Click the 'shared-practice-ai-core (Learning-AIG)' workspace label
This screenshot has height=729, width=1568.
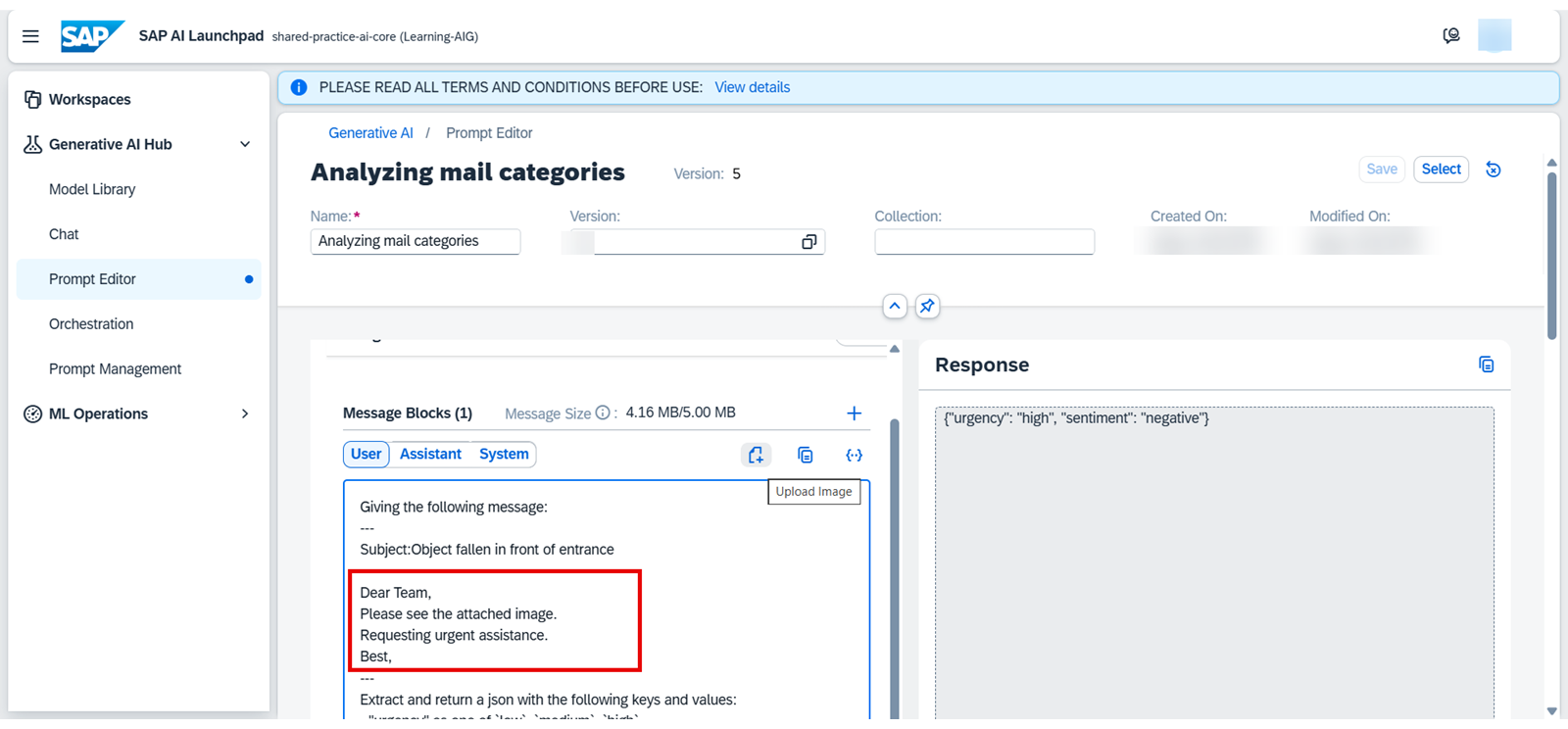375,37
